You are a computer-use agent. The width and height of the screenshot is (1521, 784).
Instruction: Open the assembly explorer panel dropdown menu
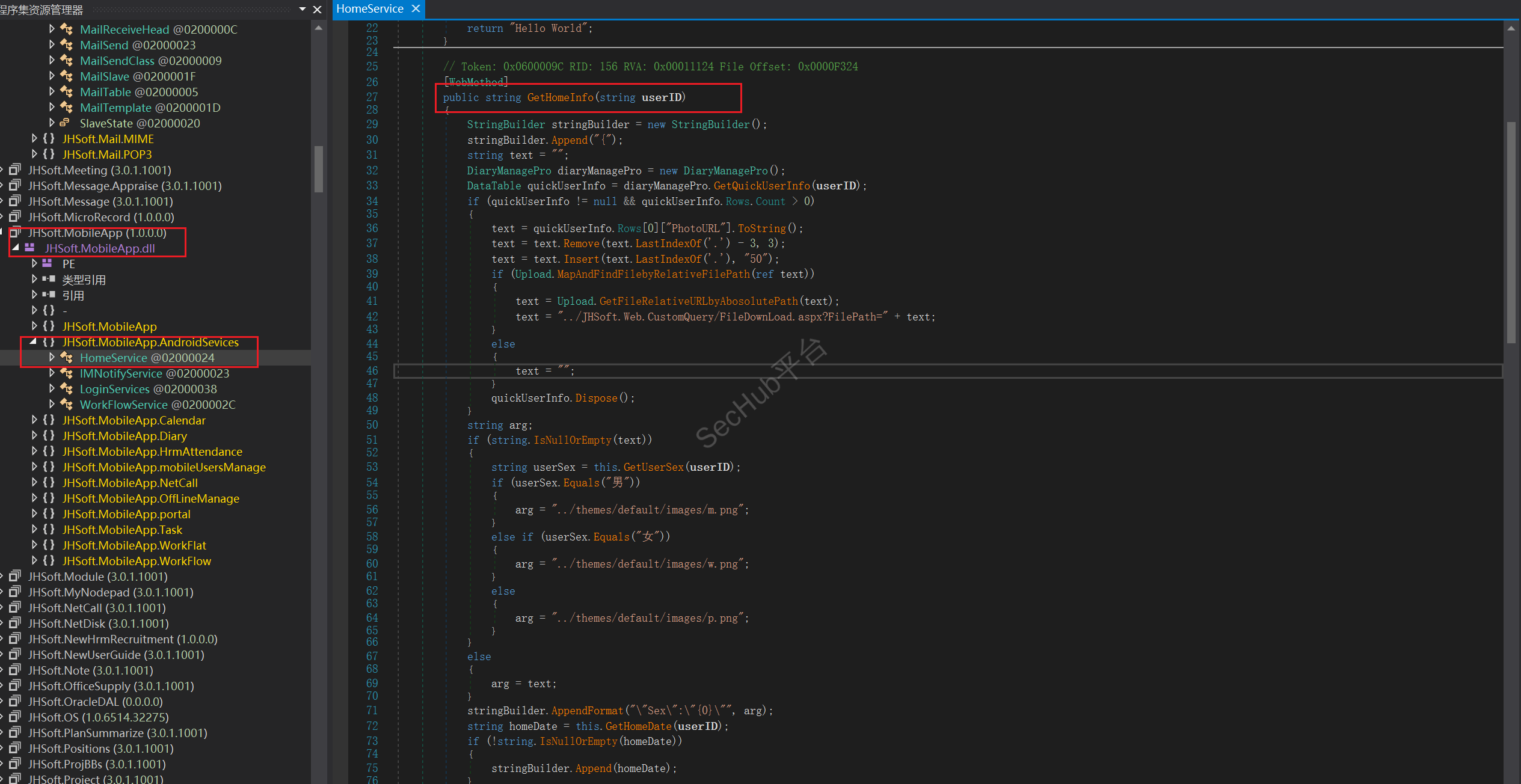303,9
